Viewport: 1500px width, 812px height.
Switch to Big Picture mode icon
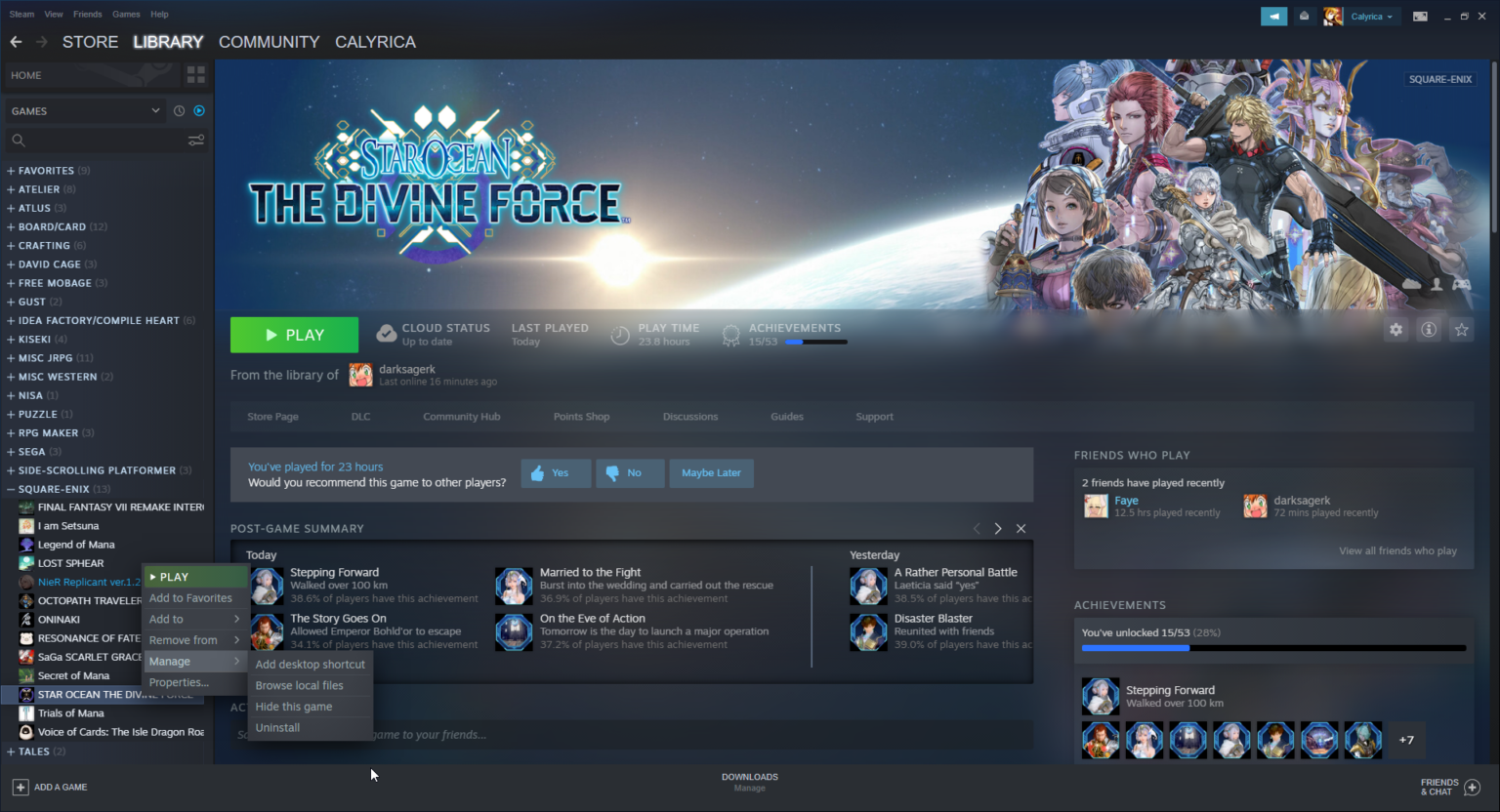1420,16
